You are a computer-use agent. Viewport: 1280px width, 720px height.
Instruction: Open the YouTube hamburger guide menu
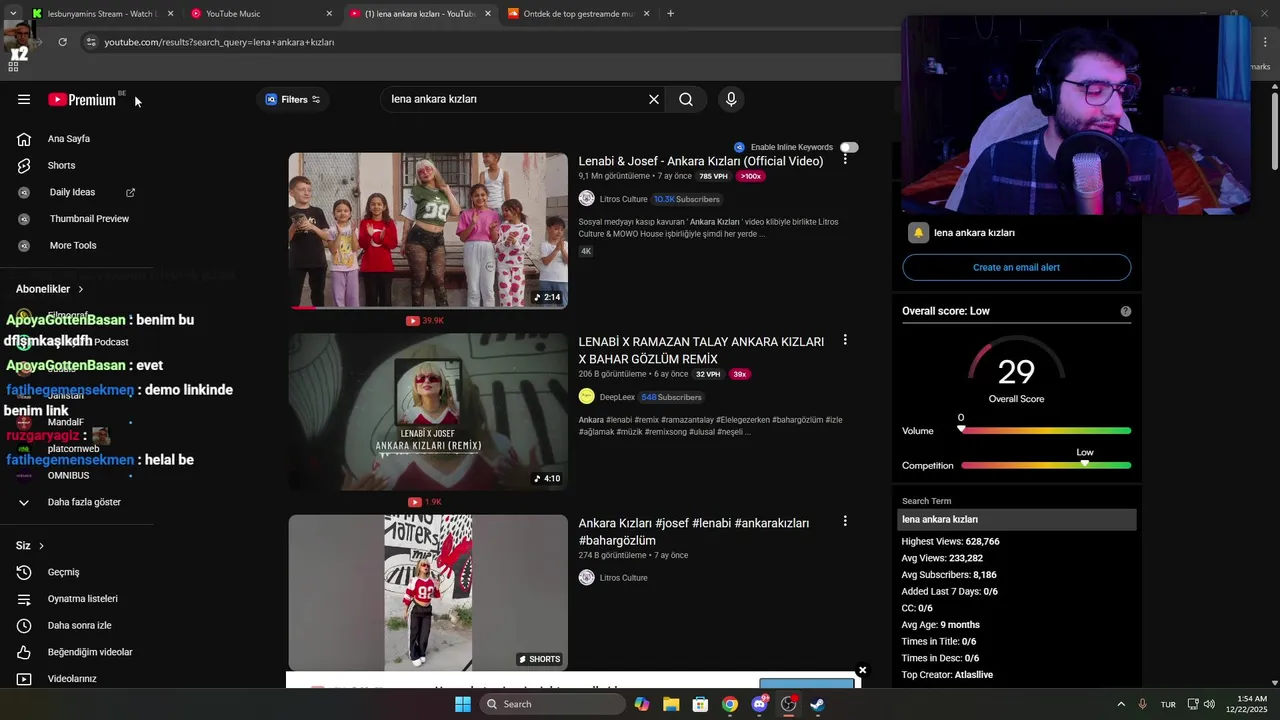click(x=24, y=99)
